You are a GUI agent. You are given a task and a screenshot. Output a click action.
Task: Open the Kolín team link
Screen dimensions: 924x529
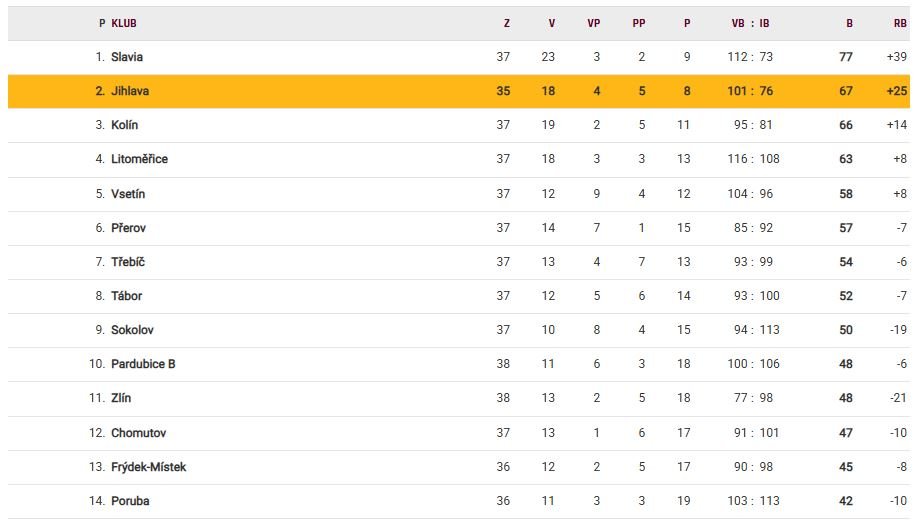[x=125, y=125]
